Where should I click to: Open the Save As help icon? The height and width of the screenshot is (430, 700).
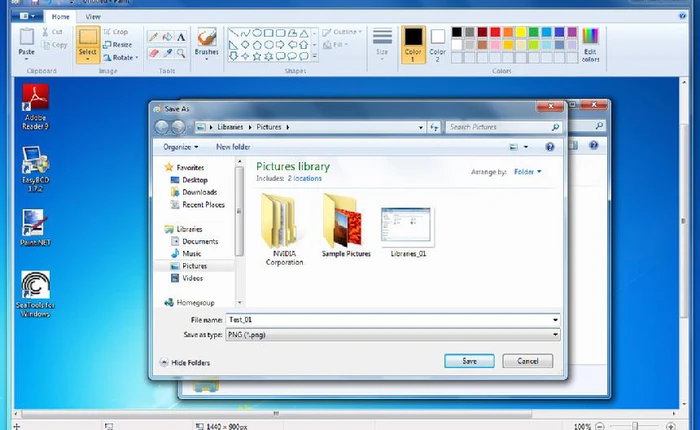pos(550,146)
